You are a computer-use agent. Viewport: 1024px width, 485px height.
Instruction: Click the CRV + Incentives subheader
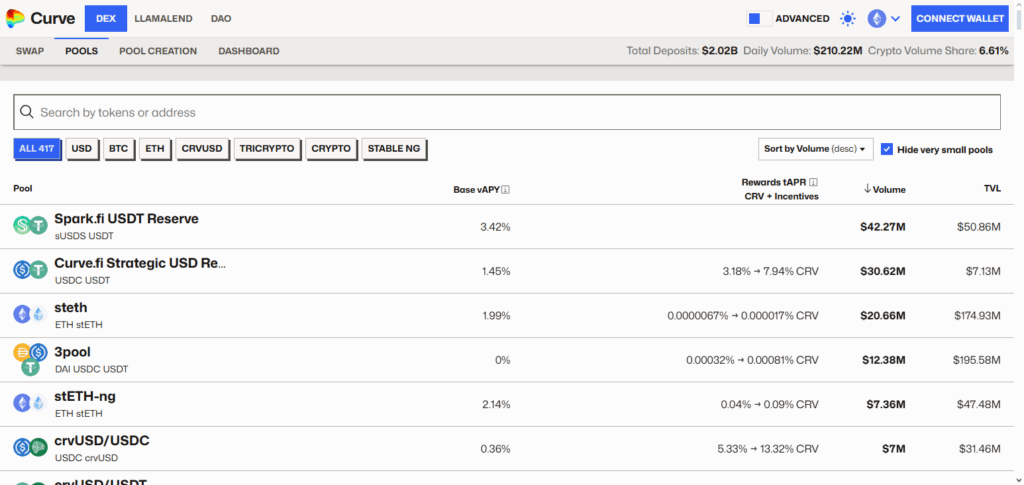[782, 196]
